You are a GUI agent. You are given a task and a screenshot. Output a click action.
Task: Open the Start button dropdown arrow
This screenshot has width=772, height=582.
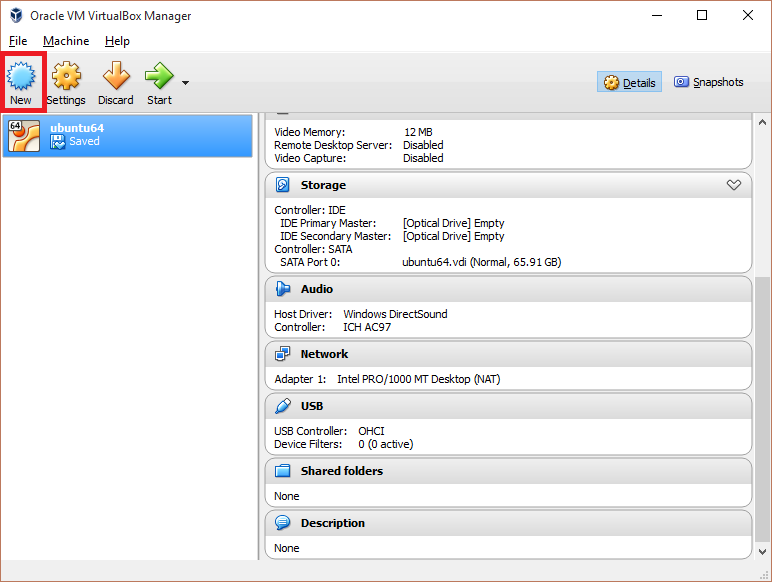coord(186,83)
